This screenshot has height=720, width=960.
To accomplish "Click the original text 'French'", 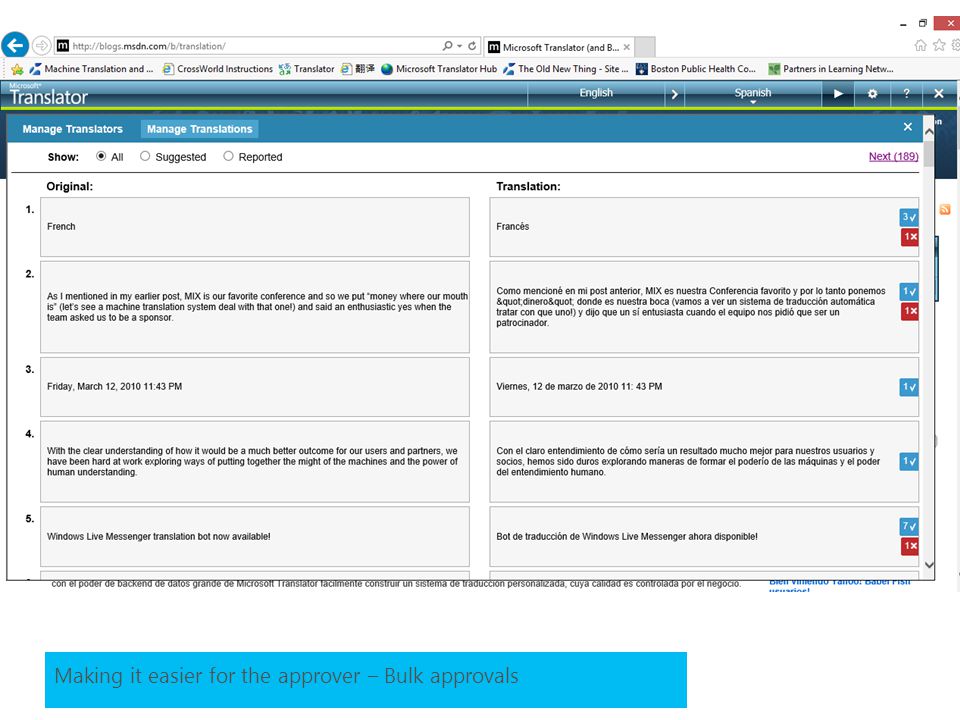I will pos(61,227).
